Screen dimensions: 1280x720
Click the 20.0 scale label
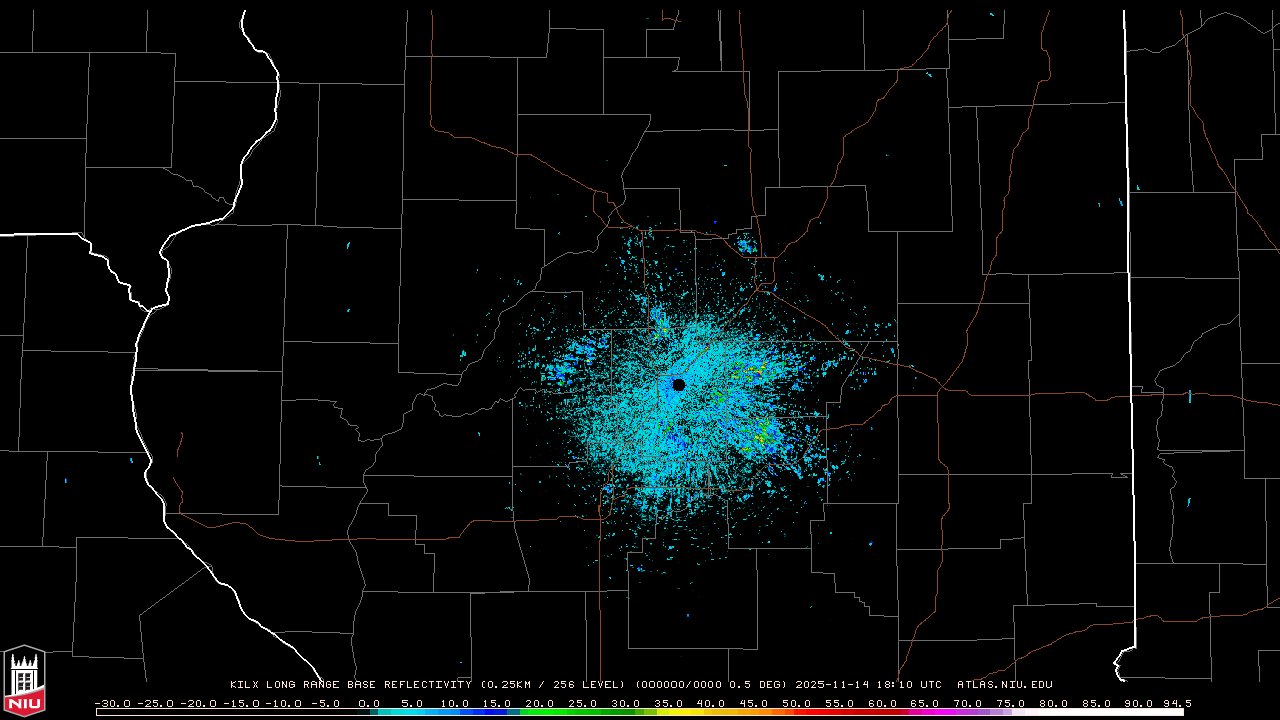[x=540, y=704]
